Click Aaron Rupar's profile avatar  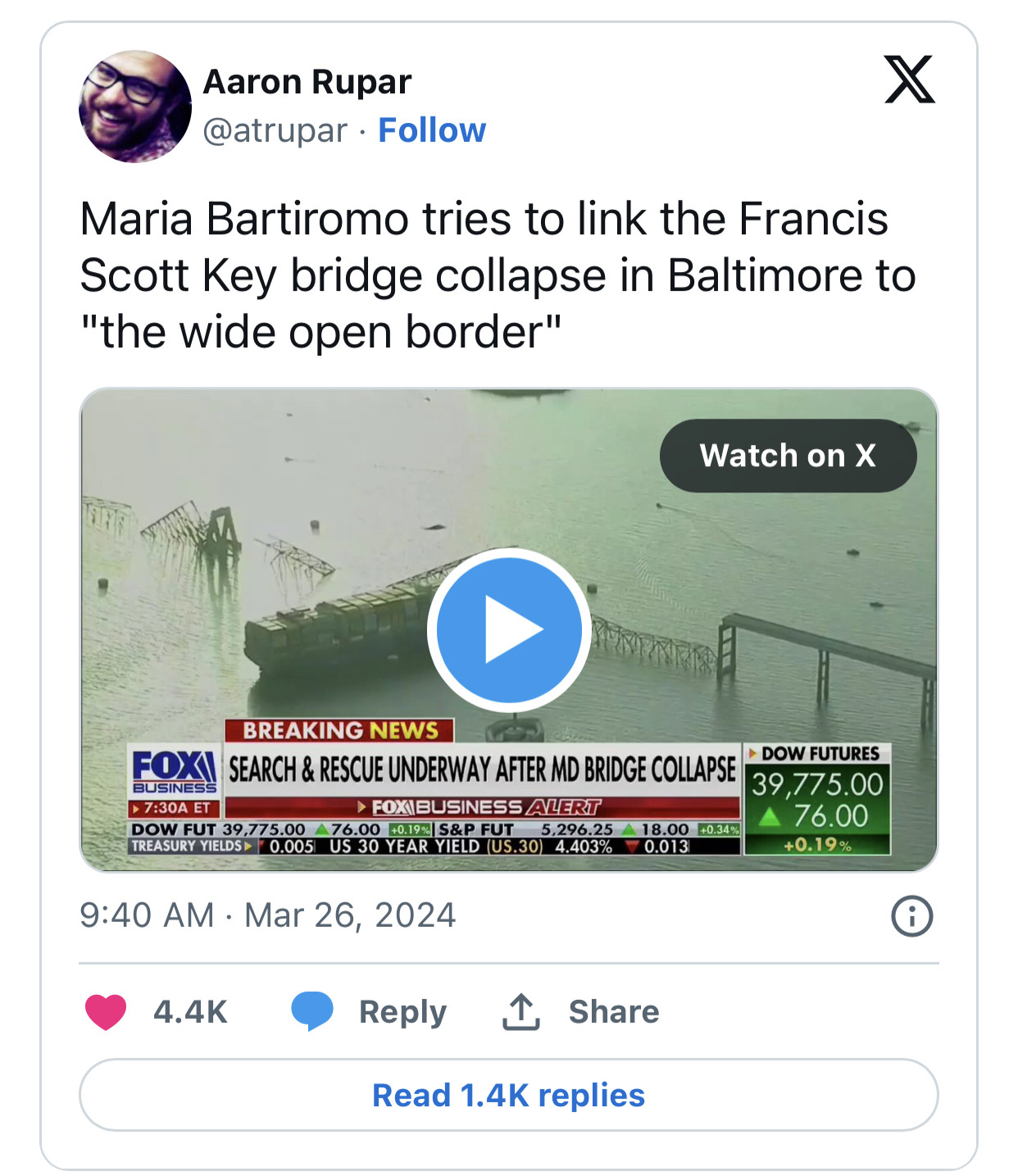(135, 107)
